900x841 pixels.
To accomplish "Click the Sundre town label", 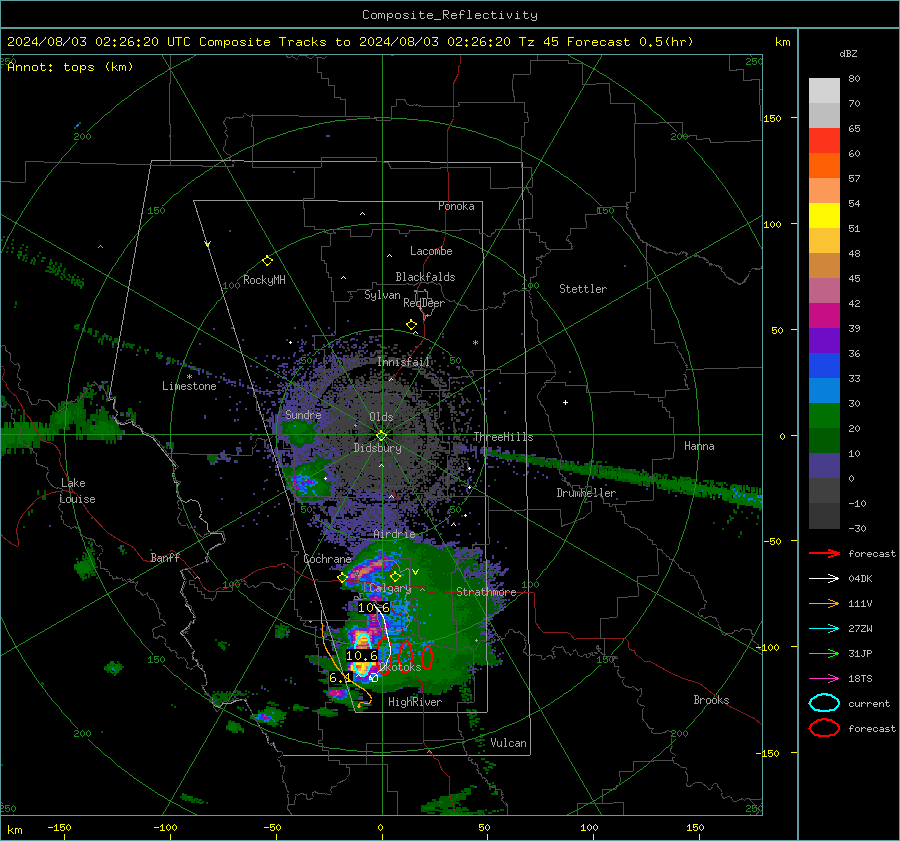I will tap(303, 415).
